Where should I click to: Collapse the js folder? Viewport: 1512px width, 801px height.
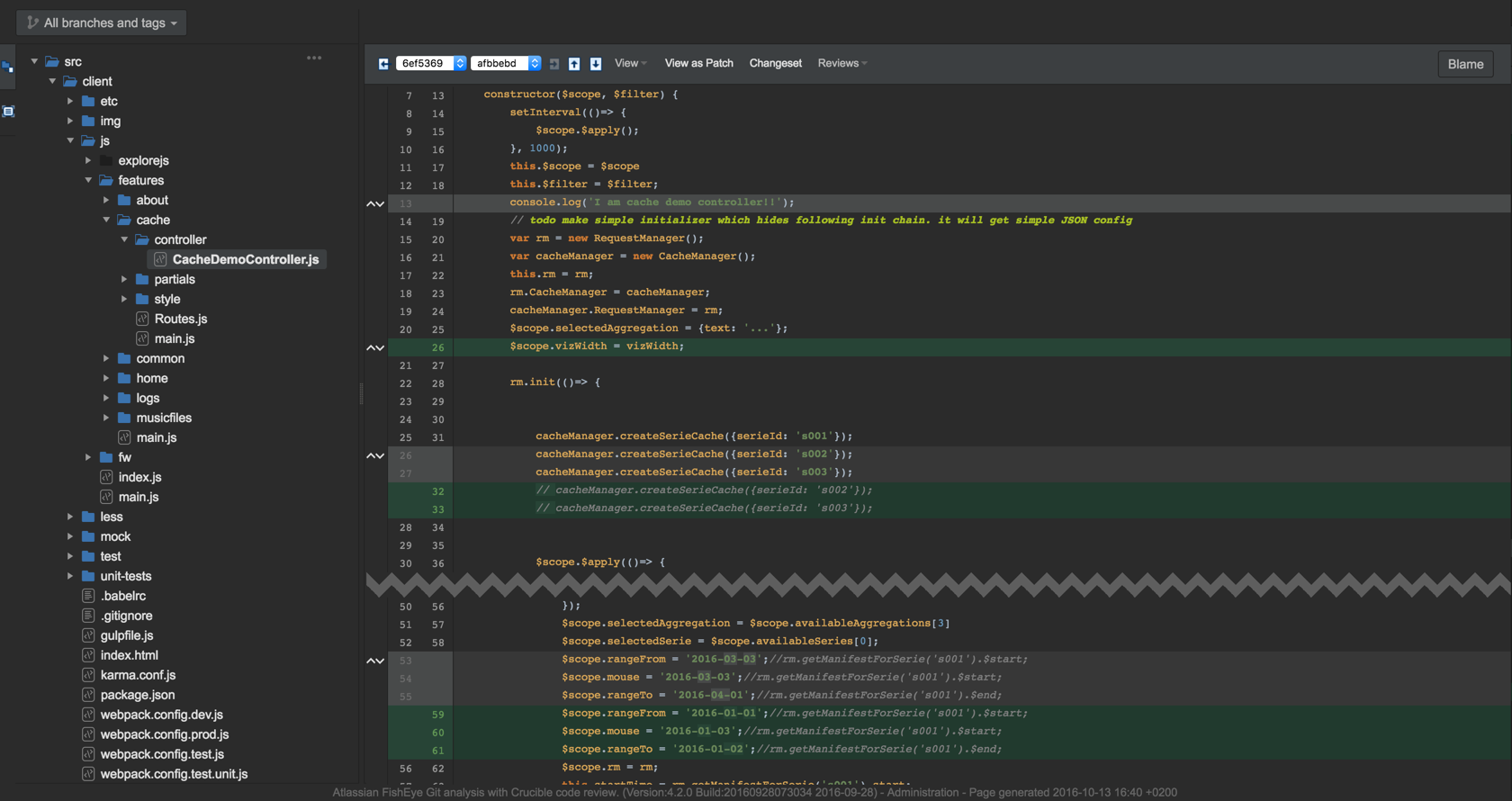click(x=70, y=140)
